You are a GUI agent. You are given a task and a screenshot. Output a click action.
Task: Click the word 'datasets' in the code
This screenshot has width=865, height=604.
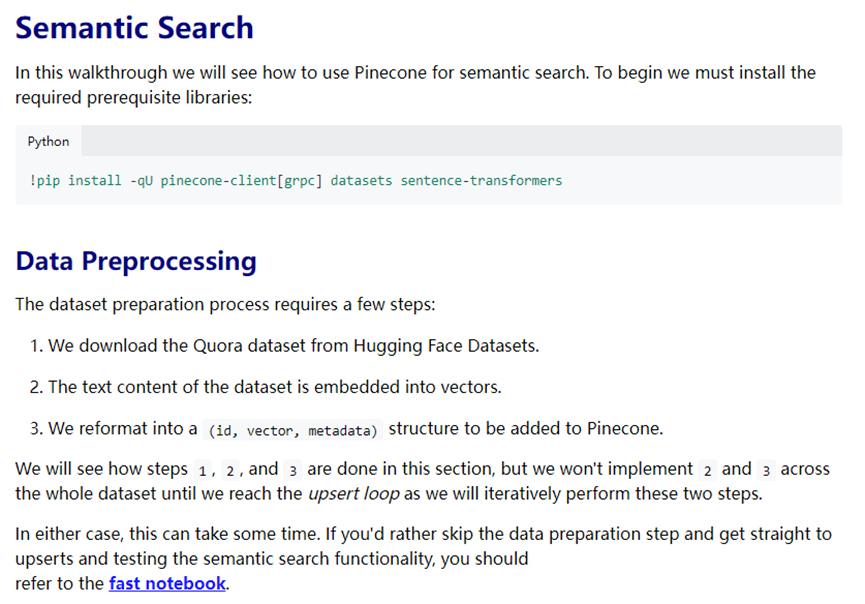pyautogui.click(x=361, y=181)
